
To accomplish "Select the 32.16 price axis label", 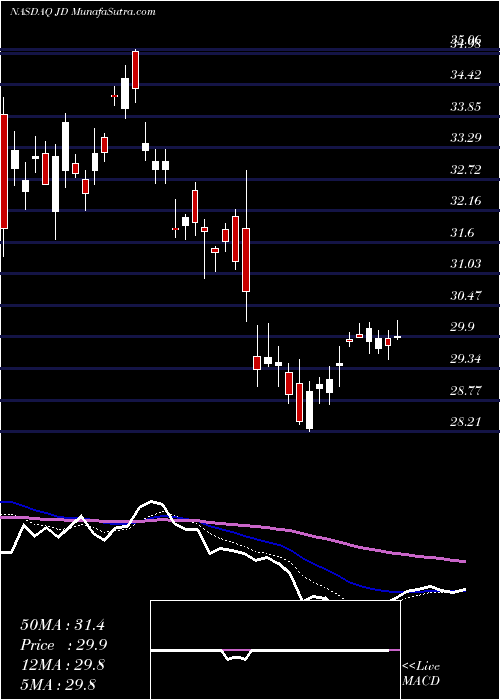I will 466,201.
